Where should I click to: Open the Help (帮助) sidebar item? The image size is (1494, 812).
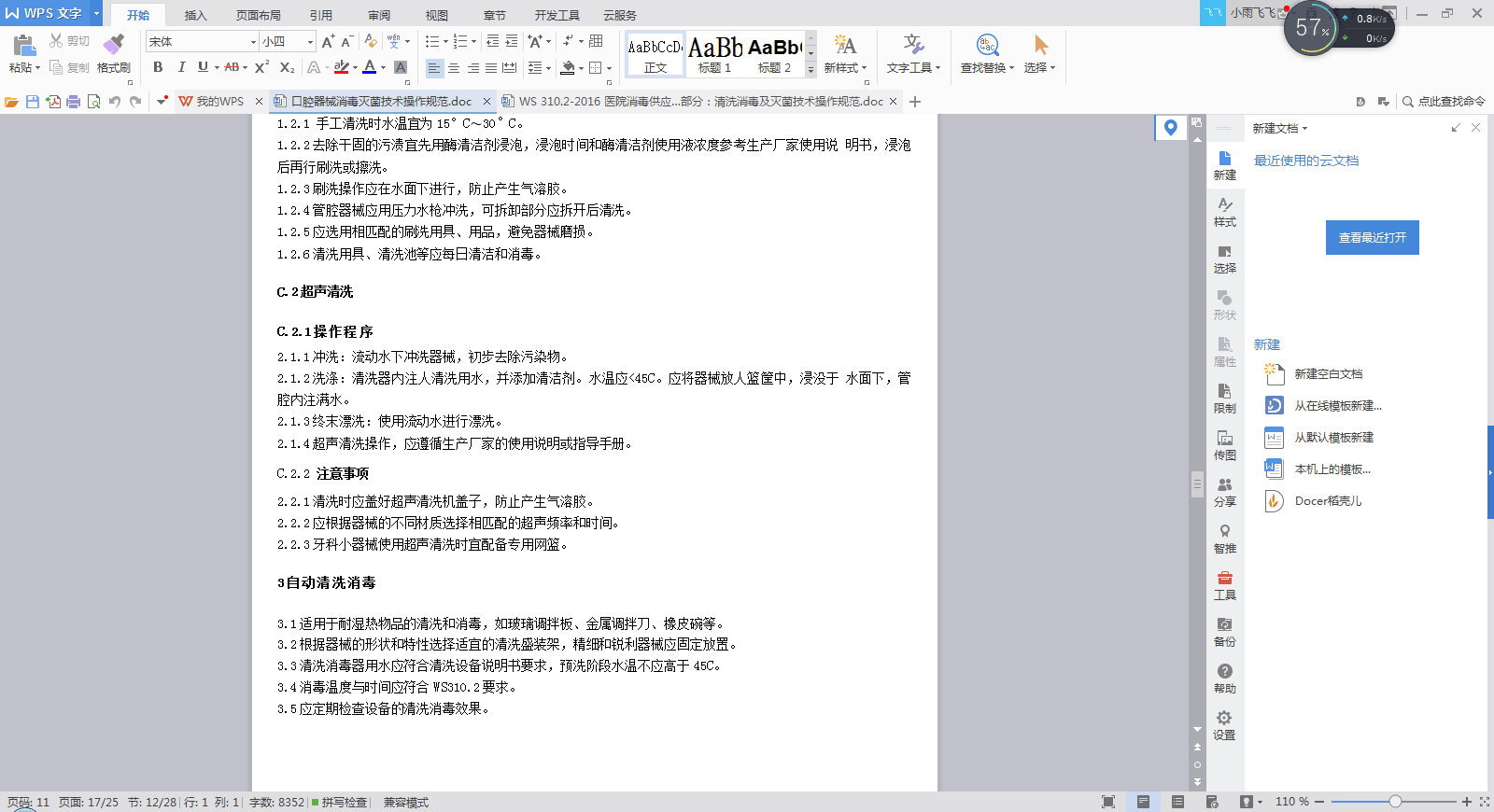click(1224, 679)
